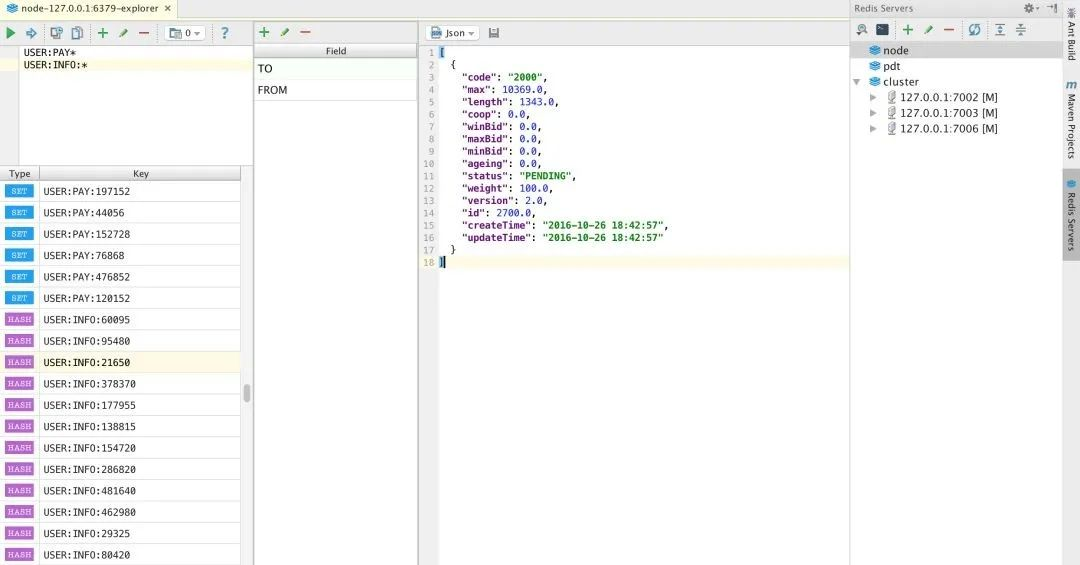
Task: Click the help question mark icon
Action: (x=224, y=33)
